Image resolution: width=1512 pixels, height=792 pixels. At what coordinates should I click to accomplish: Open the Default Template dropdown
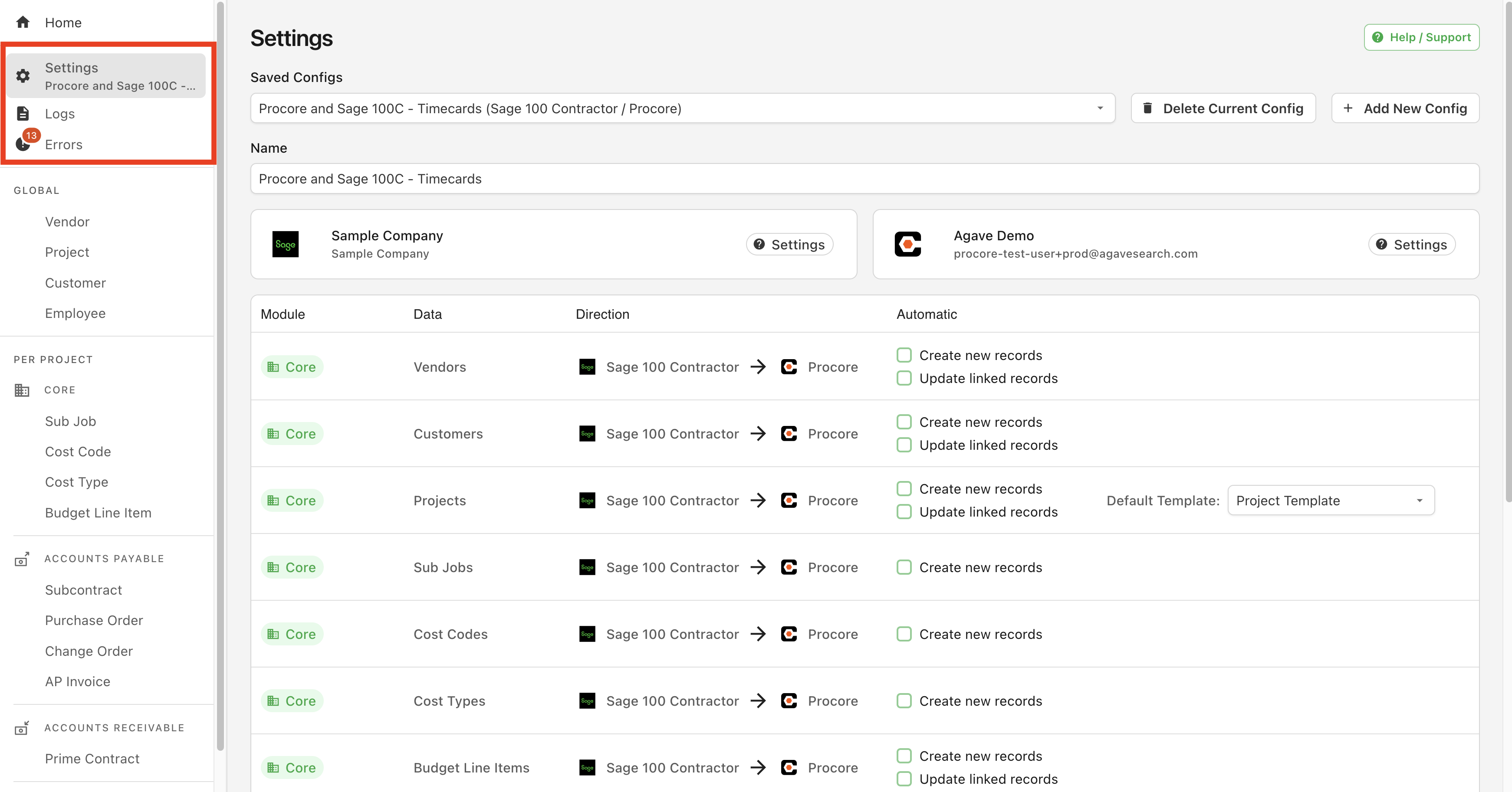click(1331, 501)
